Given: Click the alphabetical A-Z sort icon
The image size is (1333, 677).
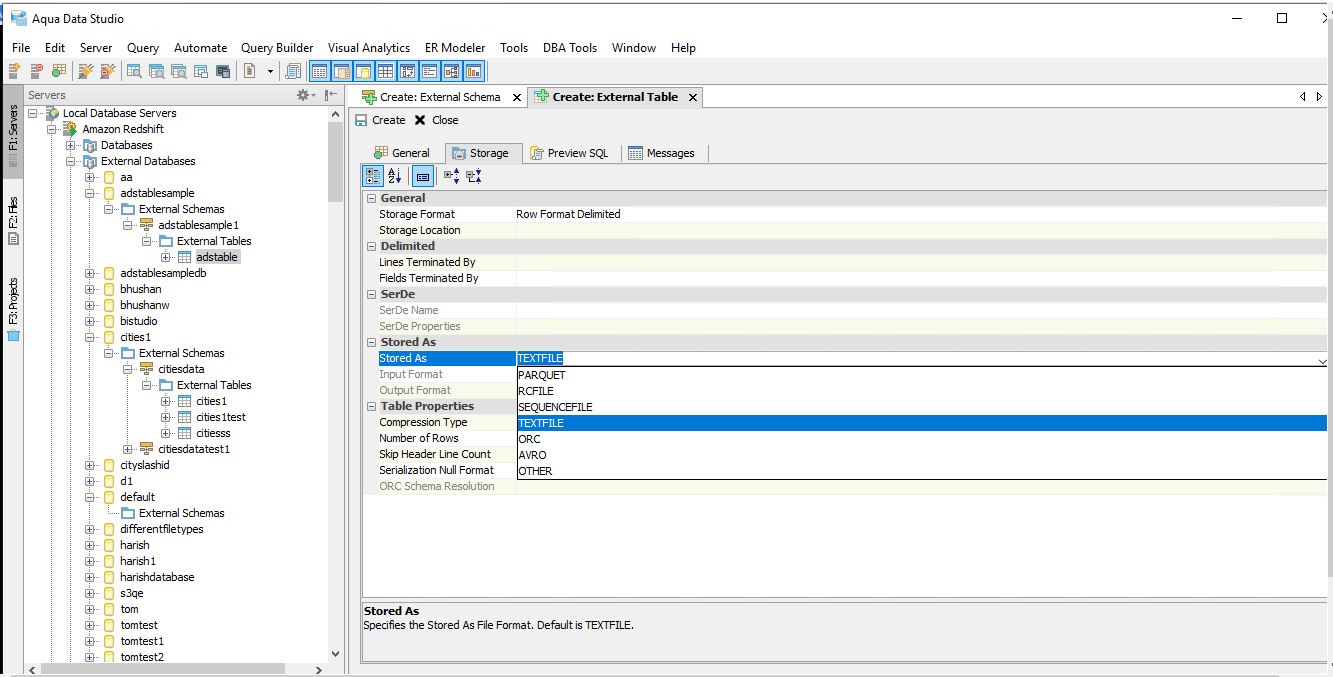Looking at the screenshot, I should pyautogui.click(x=394, y=176).
